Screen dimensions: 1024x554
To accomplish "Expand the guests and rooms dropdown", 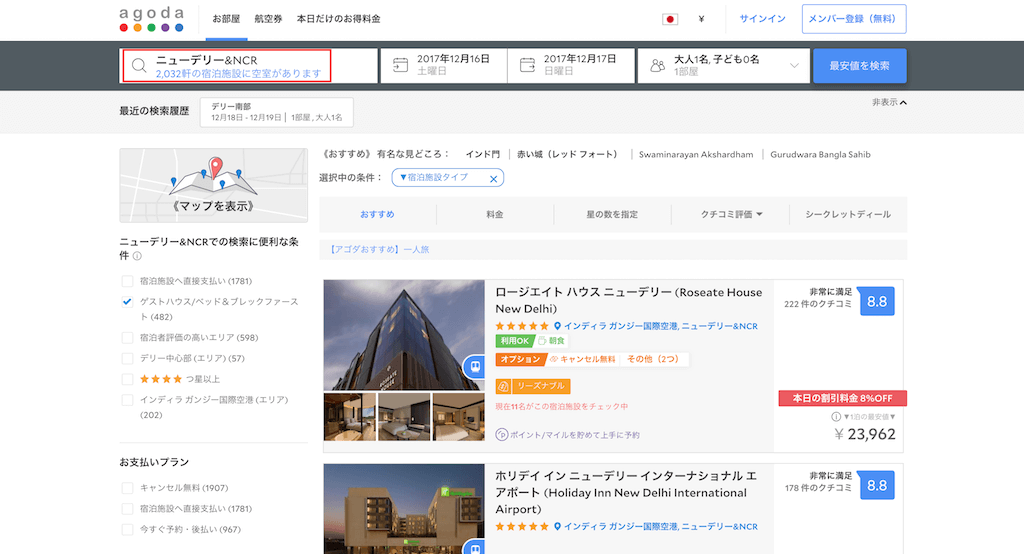I will tap(794, 65).
